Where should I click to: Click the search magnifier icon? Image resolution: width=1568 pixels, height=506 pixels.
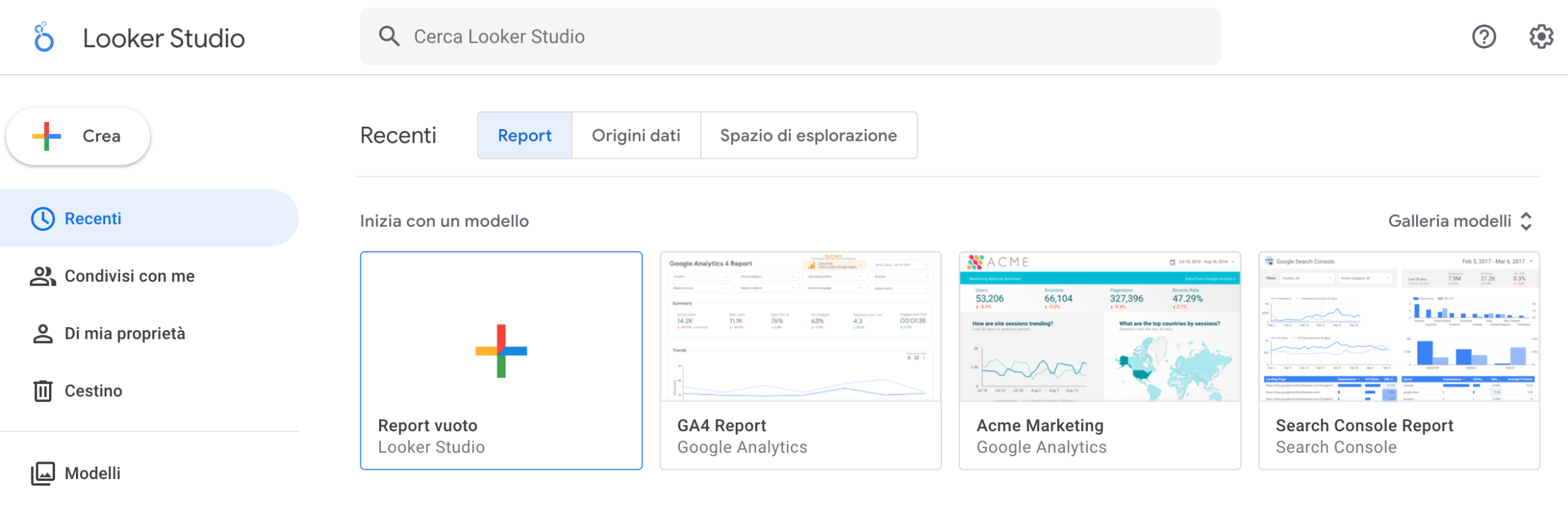coord(389,37)
